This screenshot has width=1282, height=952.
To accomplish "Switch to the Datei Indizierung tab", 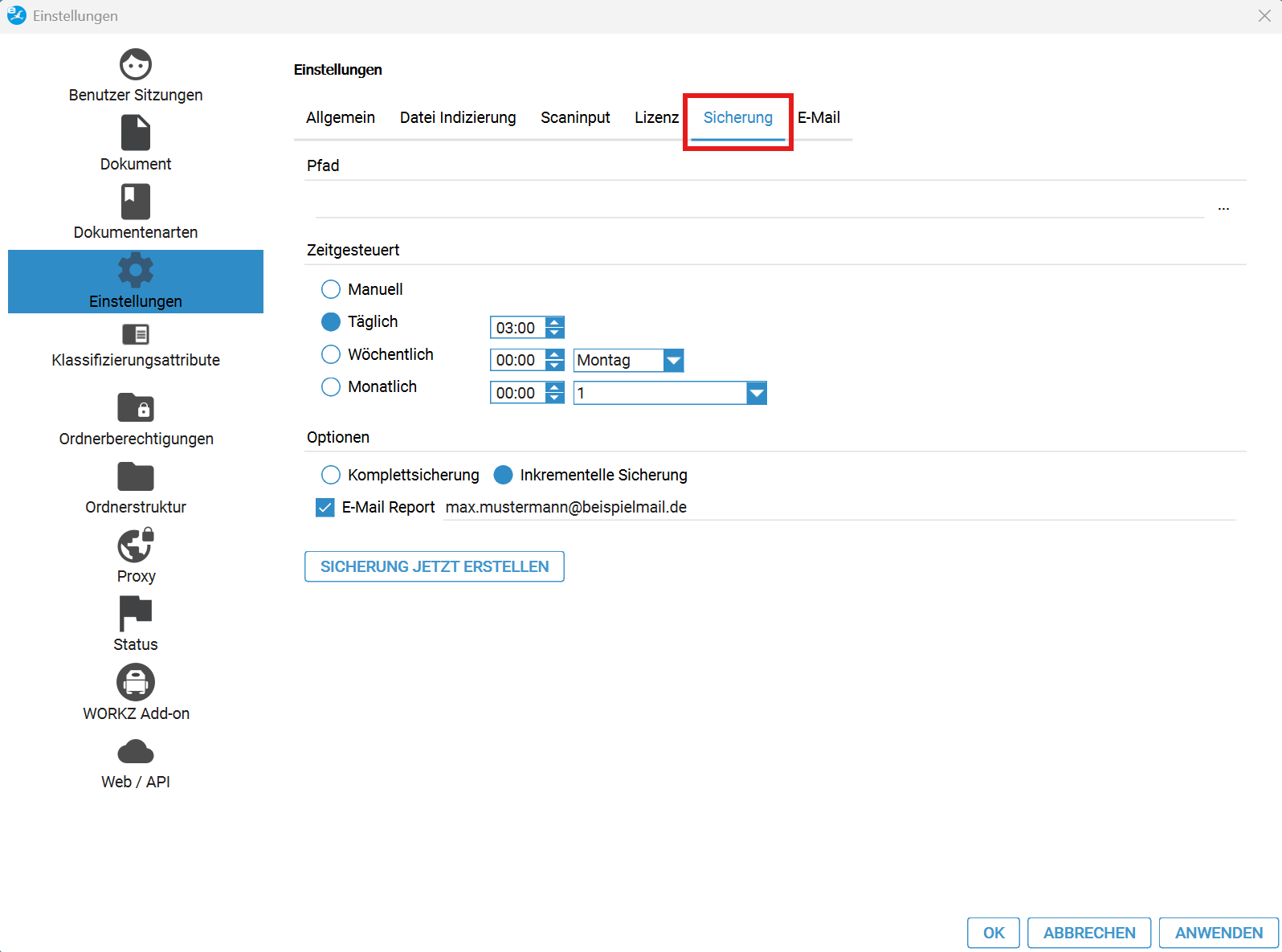I will (458, 117).
